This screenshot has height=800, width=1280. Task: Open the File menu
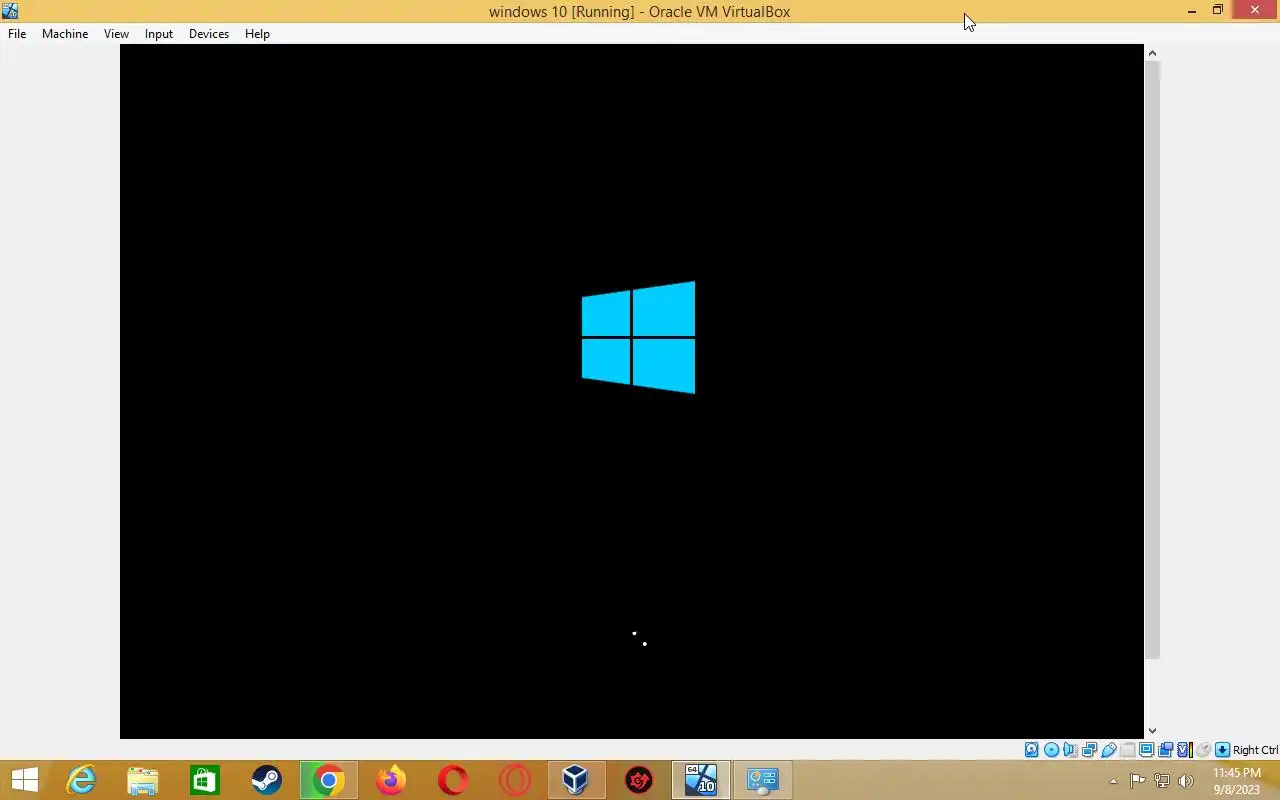[x=17, y=33]
